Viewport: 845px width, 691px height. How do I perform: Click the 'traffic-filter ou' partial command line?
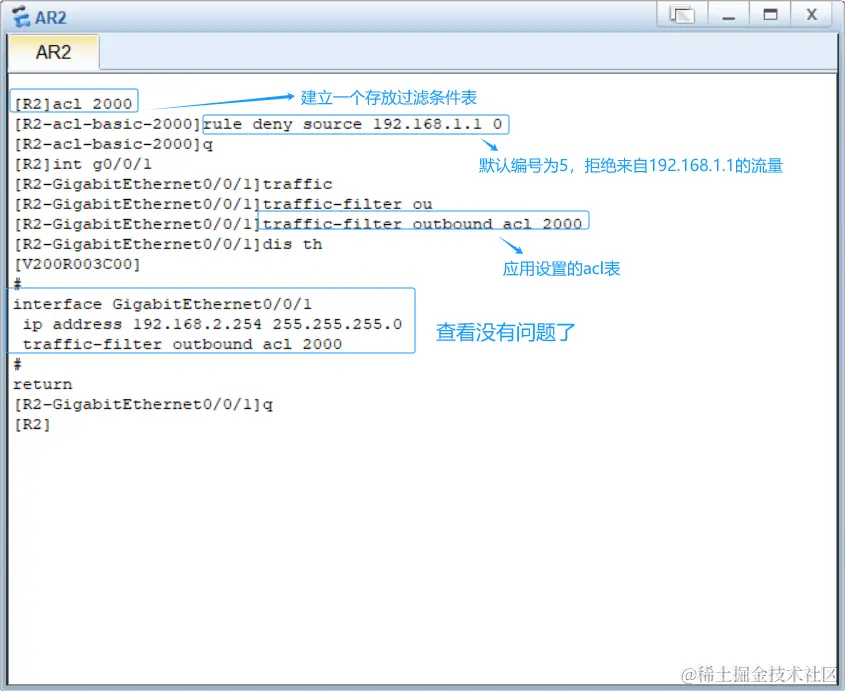coord(223,204)
